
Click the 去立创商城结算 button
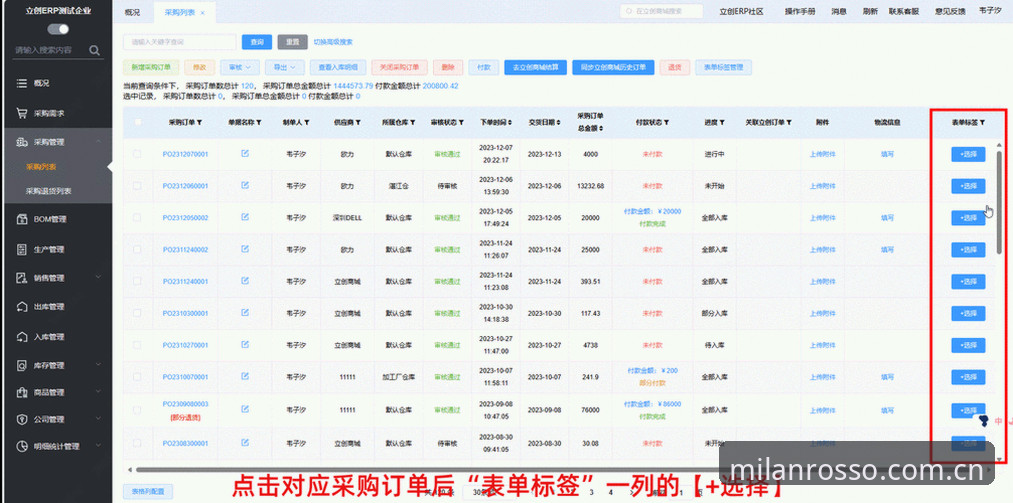click(536, 67)
